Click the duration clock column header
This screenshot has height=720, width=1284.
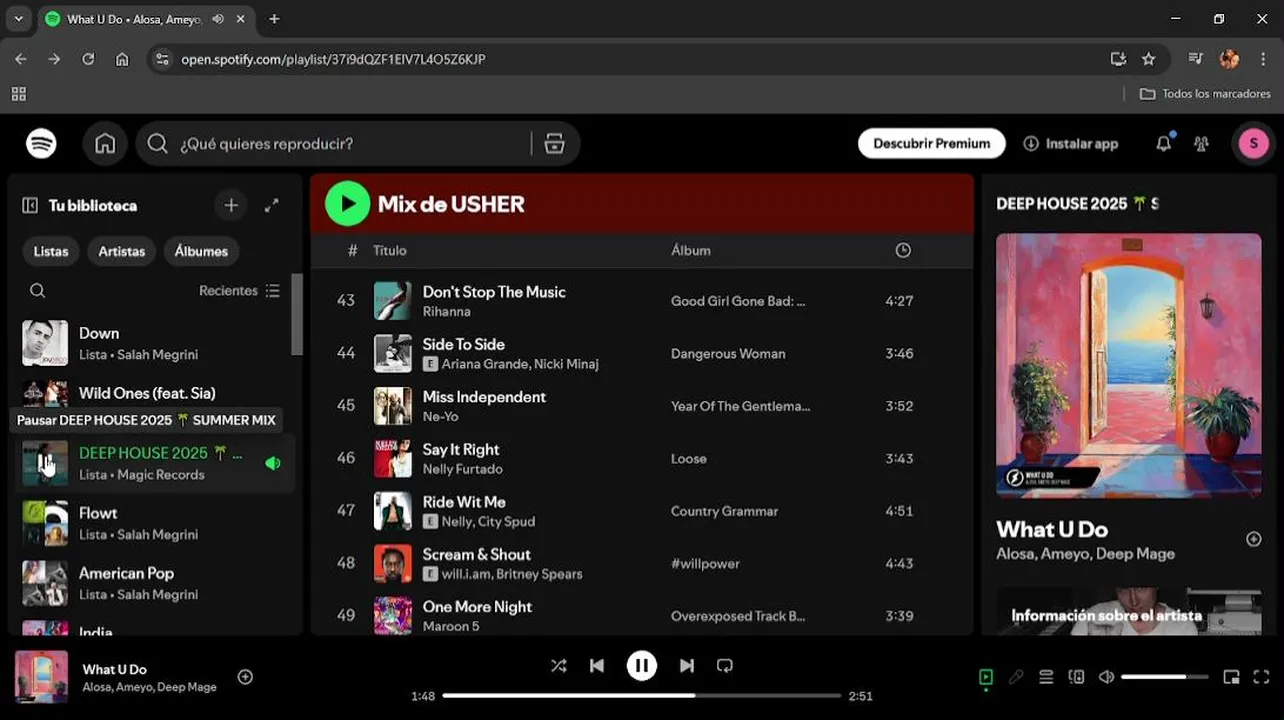pyautogui.click(x=903, y=251)
